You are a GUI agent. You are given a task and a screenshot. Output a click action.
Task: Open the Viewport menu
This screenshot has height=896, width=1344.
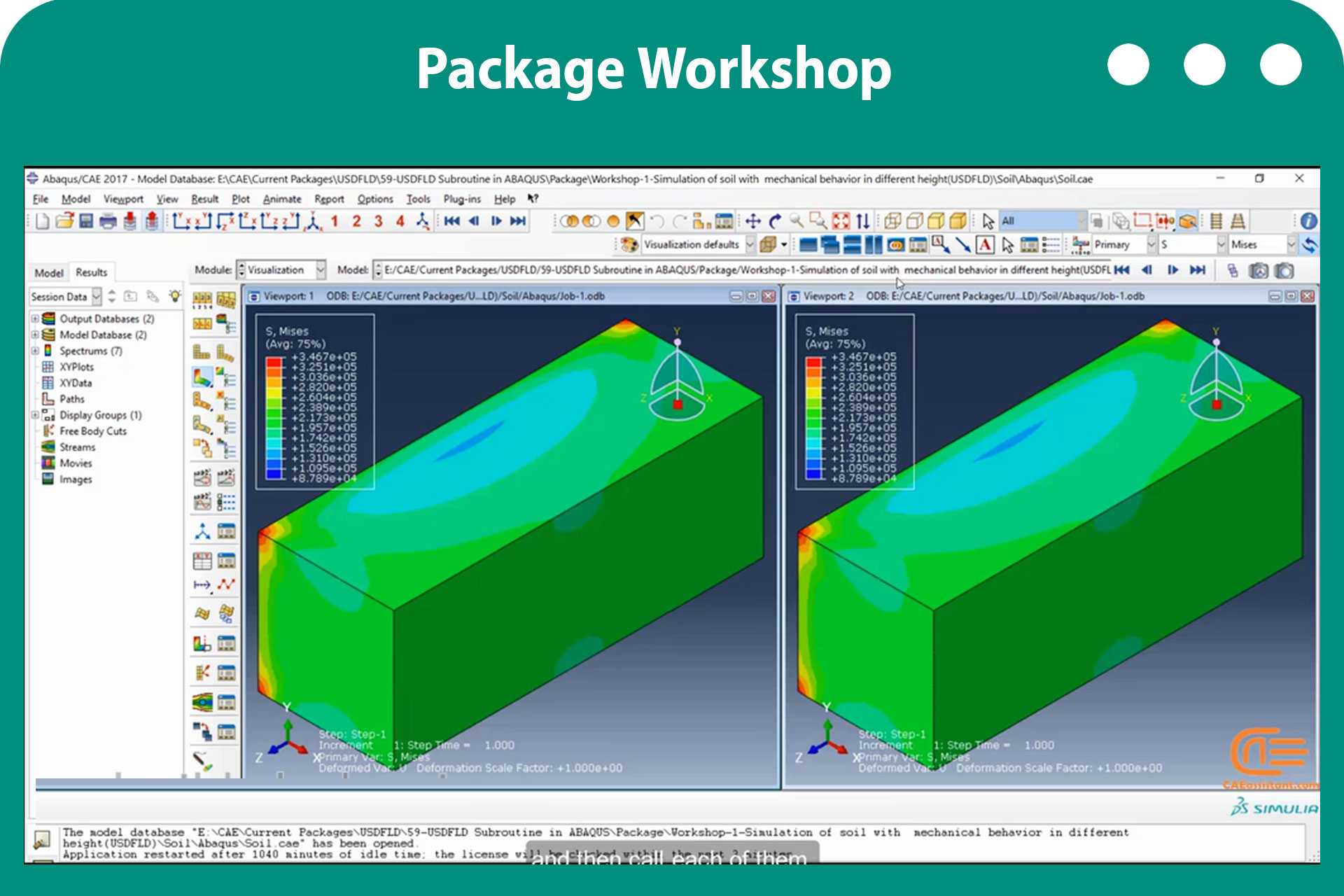123,199
